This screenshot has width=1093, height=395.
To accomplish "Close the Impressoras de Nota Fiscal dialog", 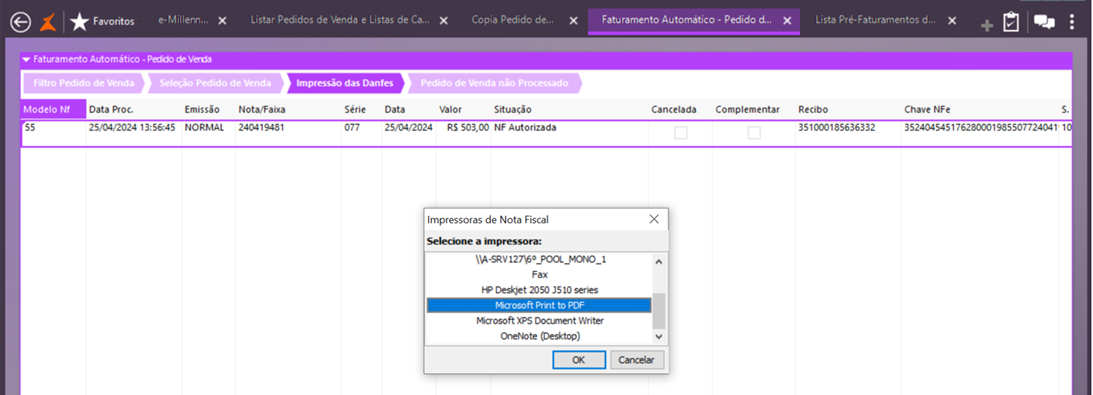I will (654, 219).
